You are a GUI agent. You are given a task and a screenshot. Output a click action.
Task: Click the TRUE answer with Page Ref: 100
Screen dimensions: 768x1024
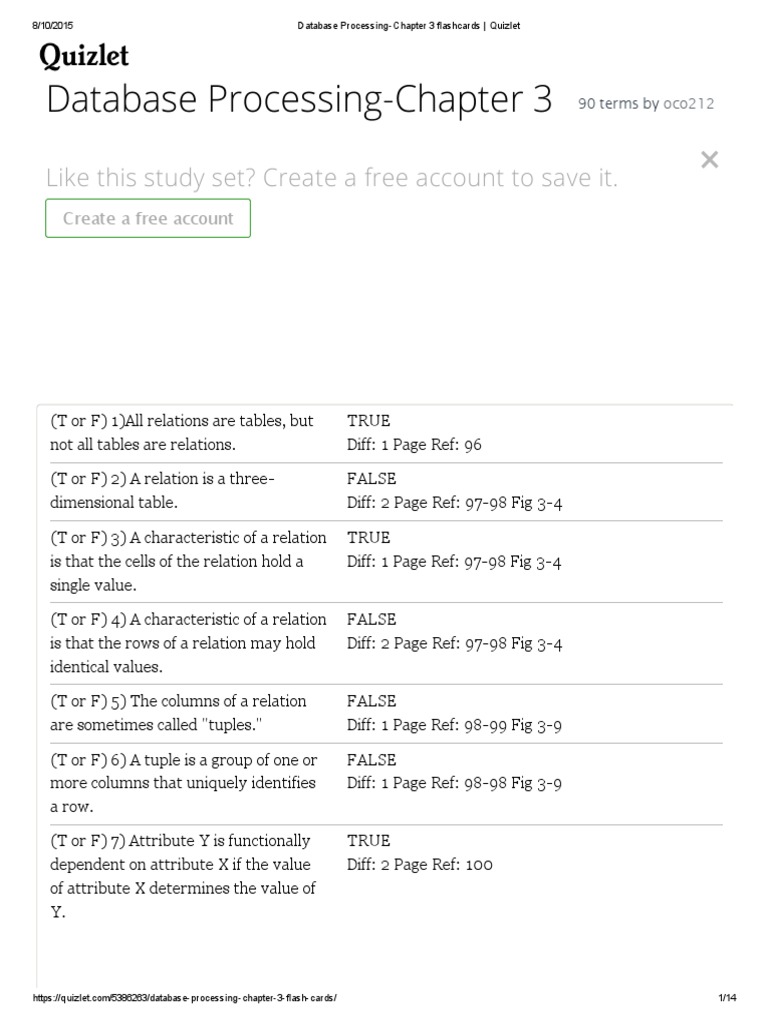369,841
